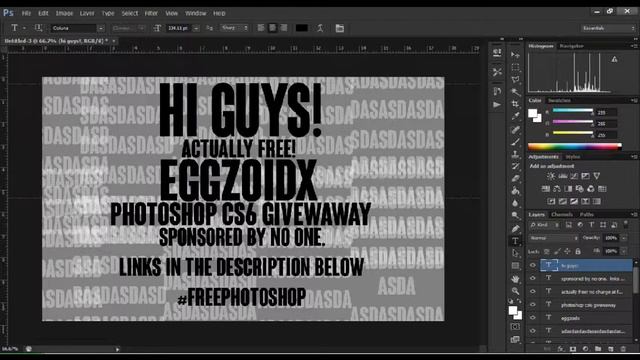
Task: Switch to the Swatches tab
Action: tap(559, 100)
